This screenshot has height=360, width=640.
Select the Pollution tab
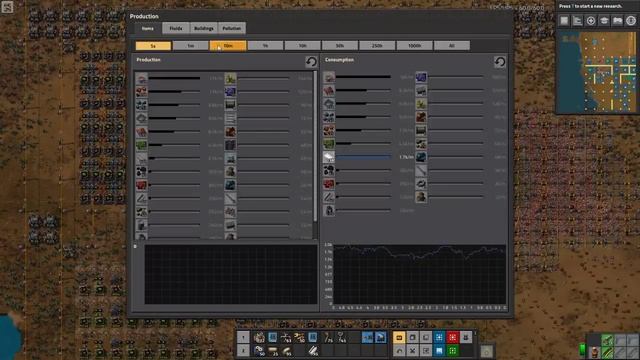pos(231,28)
